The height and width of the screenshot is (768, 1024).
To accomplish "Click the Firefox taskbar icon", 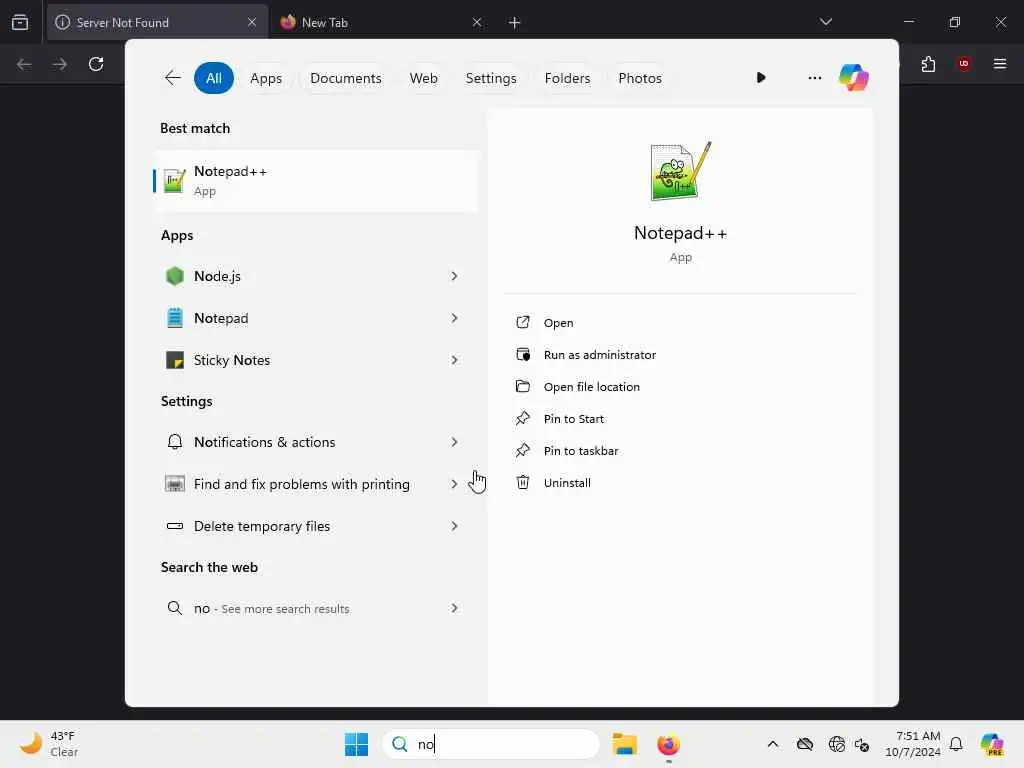I will (668, 744).
